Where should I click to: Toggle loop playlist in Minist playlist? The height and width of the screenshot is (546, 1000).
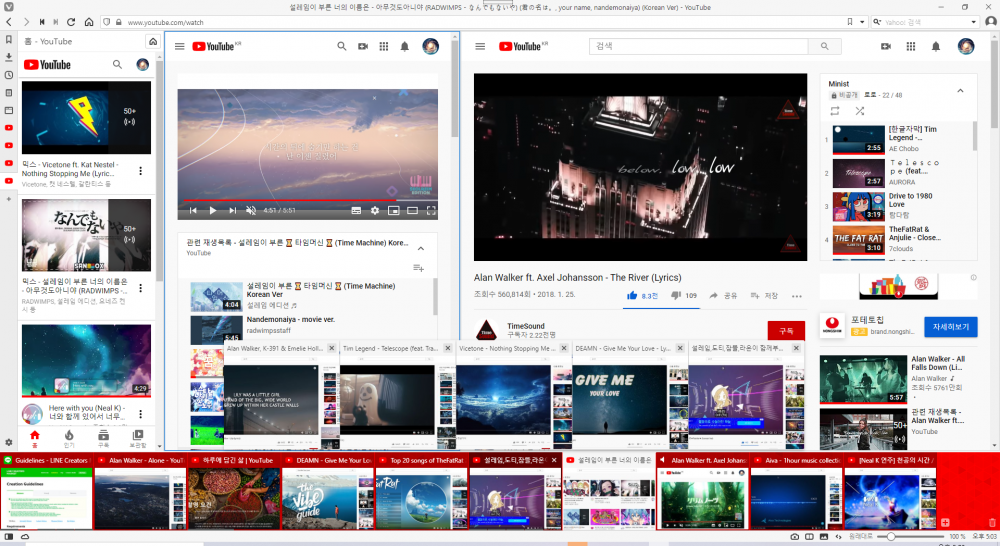[x=835, y=111]
